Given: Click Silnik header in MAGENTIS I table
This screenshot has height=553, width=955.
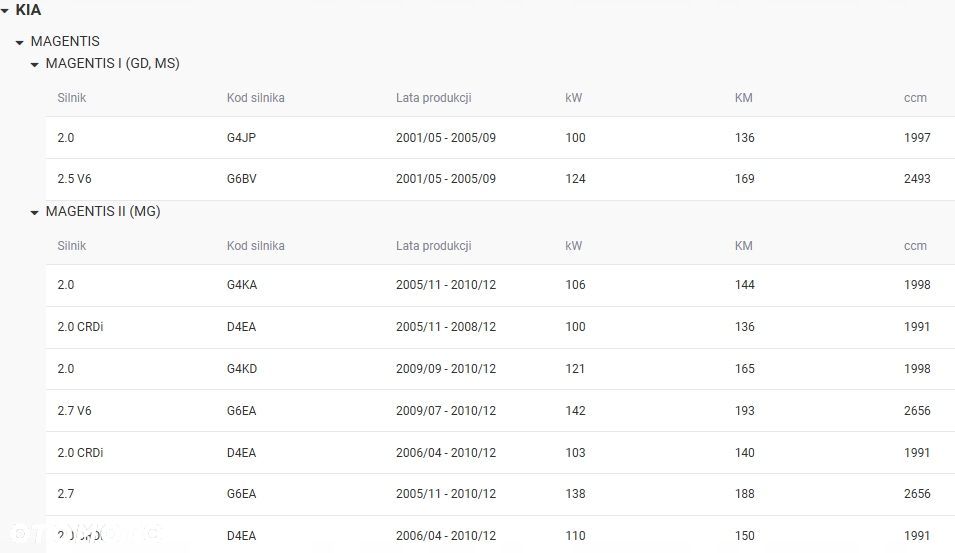Looking at the screenshot, I should click(72, 97).
